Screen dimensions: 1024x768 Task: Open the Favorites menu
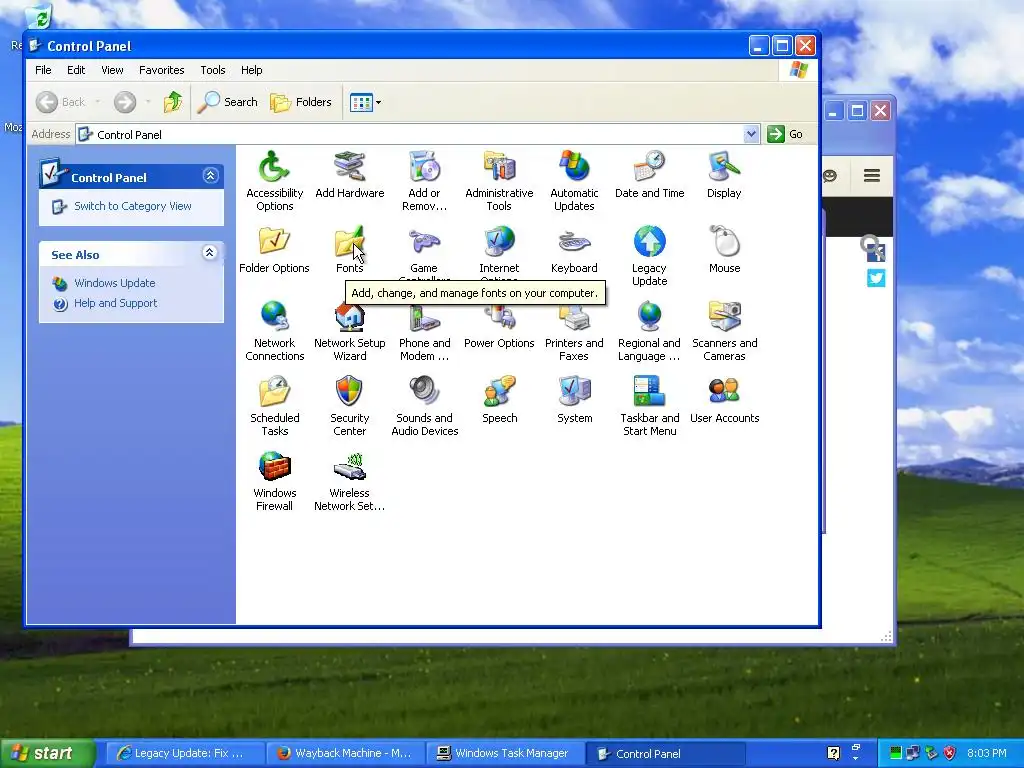click(x=161, y=70)
